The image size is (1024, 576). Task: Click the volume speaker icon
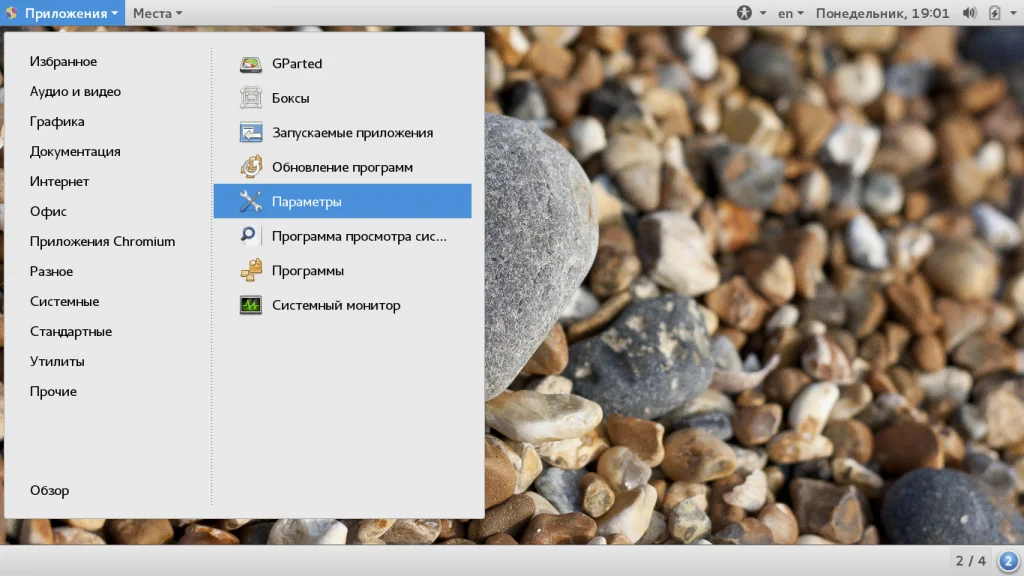[969, 12]
